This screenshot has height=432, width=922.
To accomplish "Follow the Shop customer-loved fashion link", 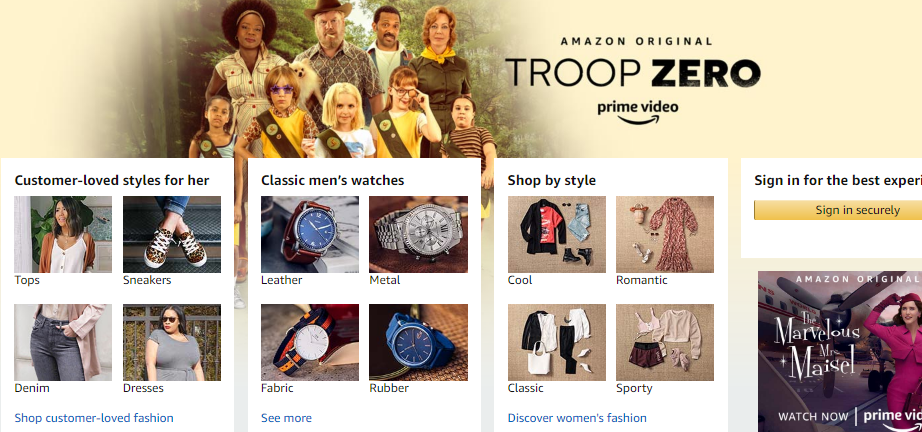I will (x=94, y=418).
